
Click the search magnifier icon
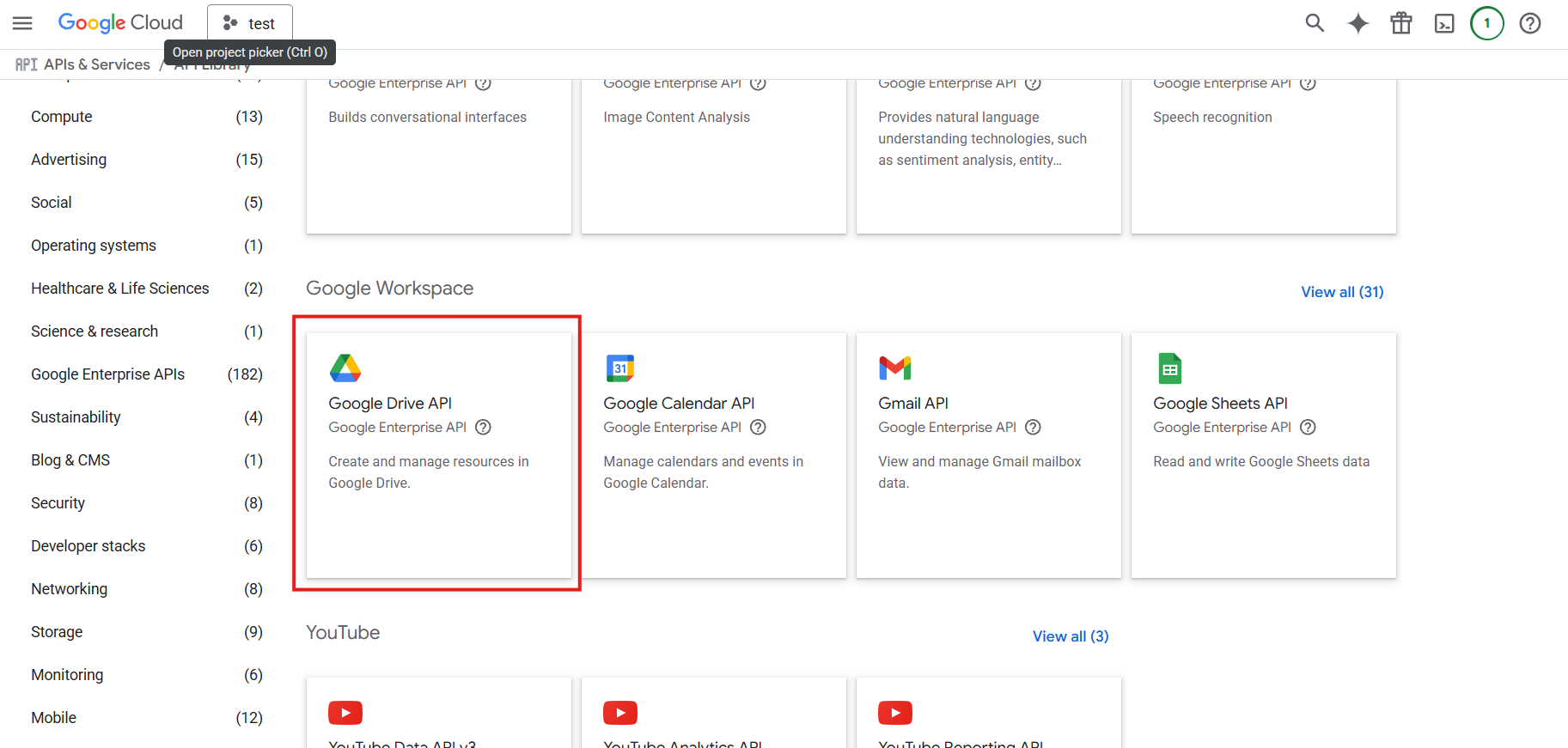tap(1315, 23)
